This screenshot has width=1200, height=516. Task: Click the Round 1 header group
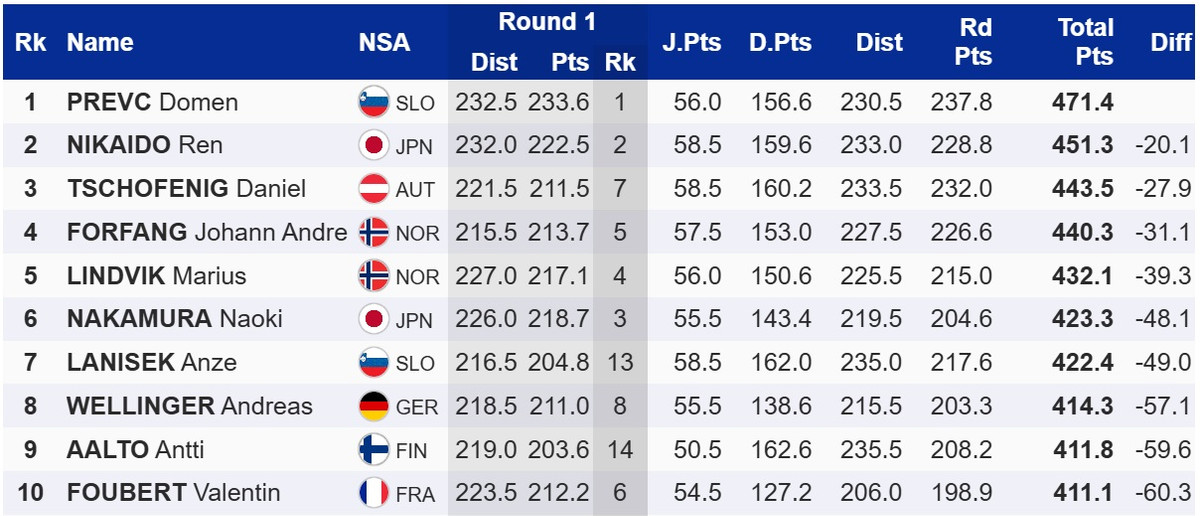(x=538, y=22)
